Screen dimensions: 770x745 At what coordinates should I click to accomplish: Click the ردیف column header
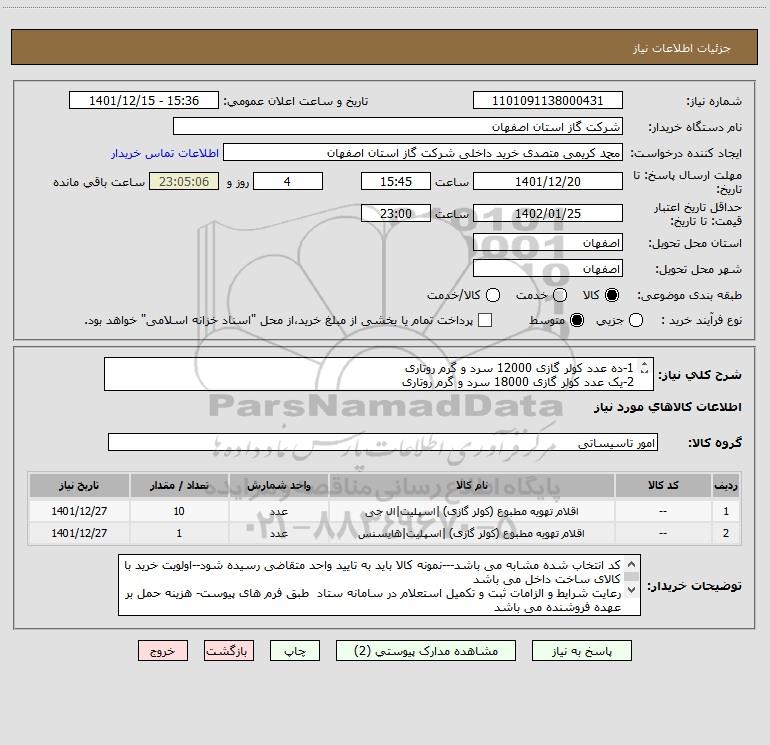click(726, 486)
